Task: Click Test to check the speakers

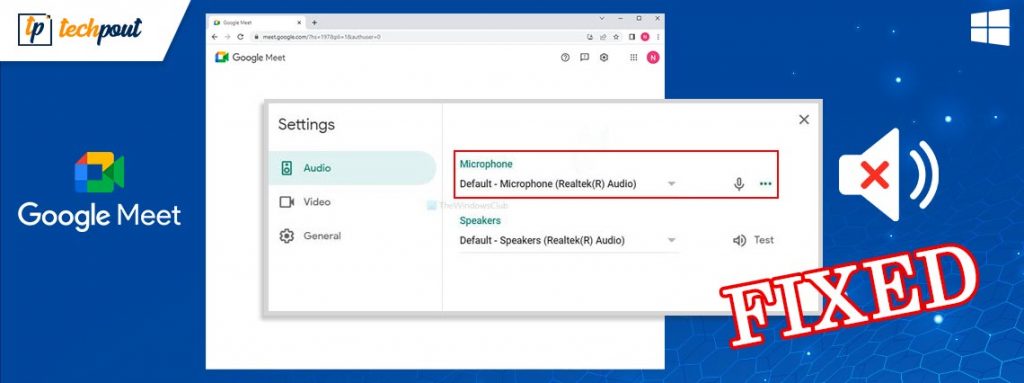Action: [763, 240]
